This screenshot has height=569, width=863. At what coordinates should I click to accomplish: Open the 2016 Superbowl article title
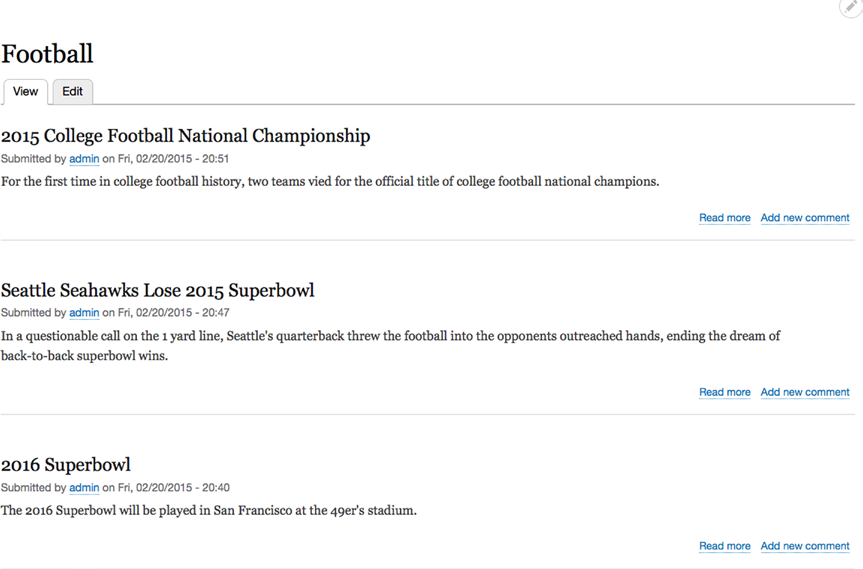[x=65, y=464]
